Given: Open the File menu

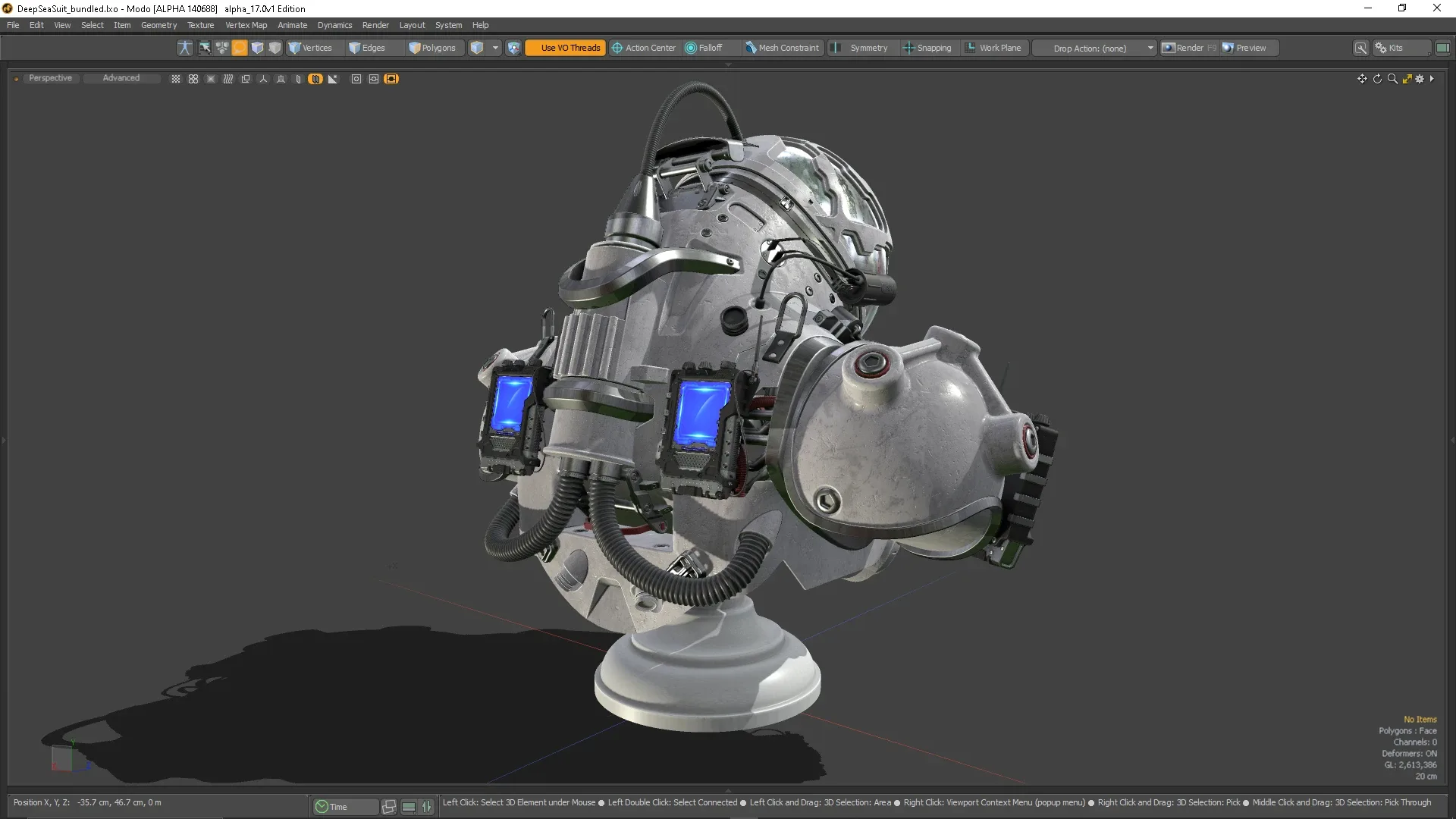Looking at the screenshot, I should pos(13,25).
